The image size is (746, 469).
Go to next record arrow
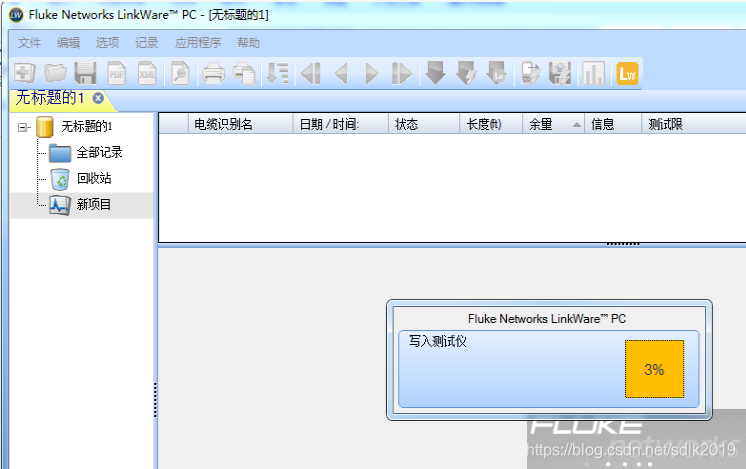372,73
